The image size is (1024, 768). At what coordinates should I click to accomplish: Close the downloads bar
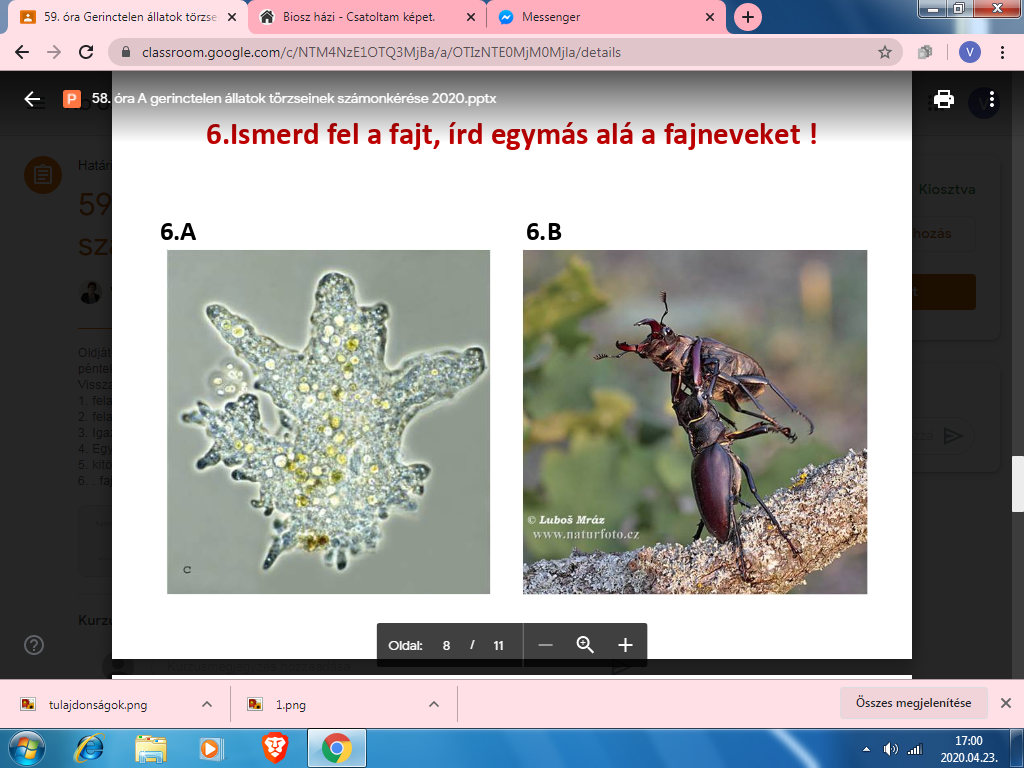pos(1006,703)
